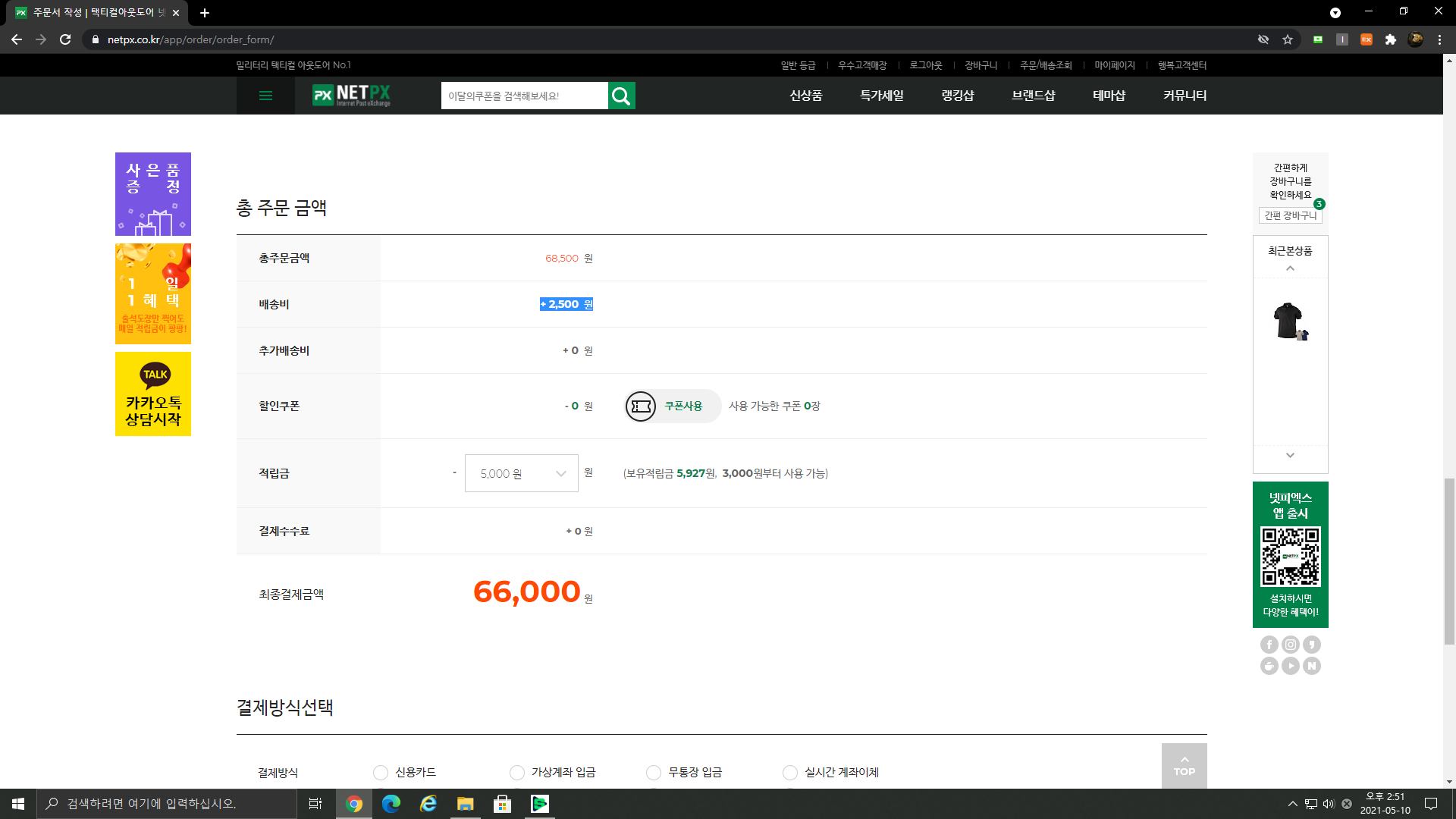Open the hamburger category menu
Screen dimensions: 1456x819
[265, 96]
